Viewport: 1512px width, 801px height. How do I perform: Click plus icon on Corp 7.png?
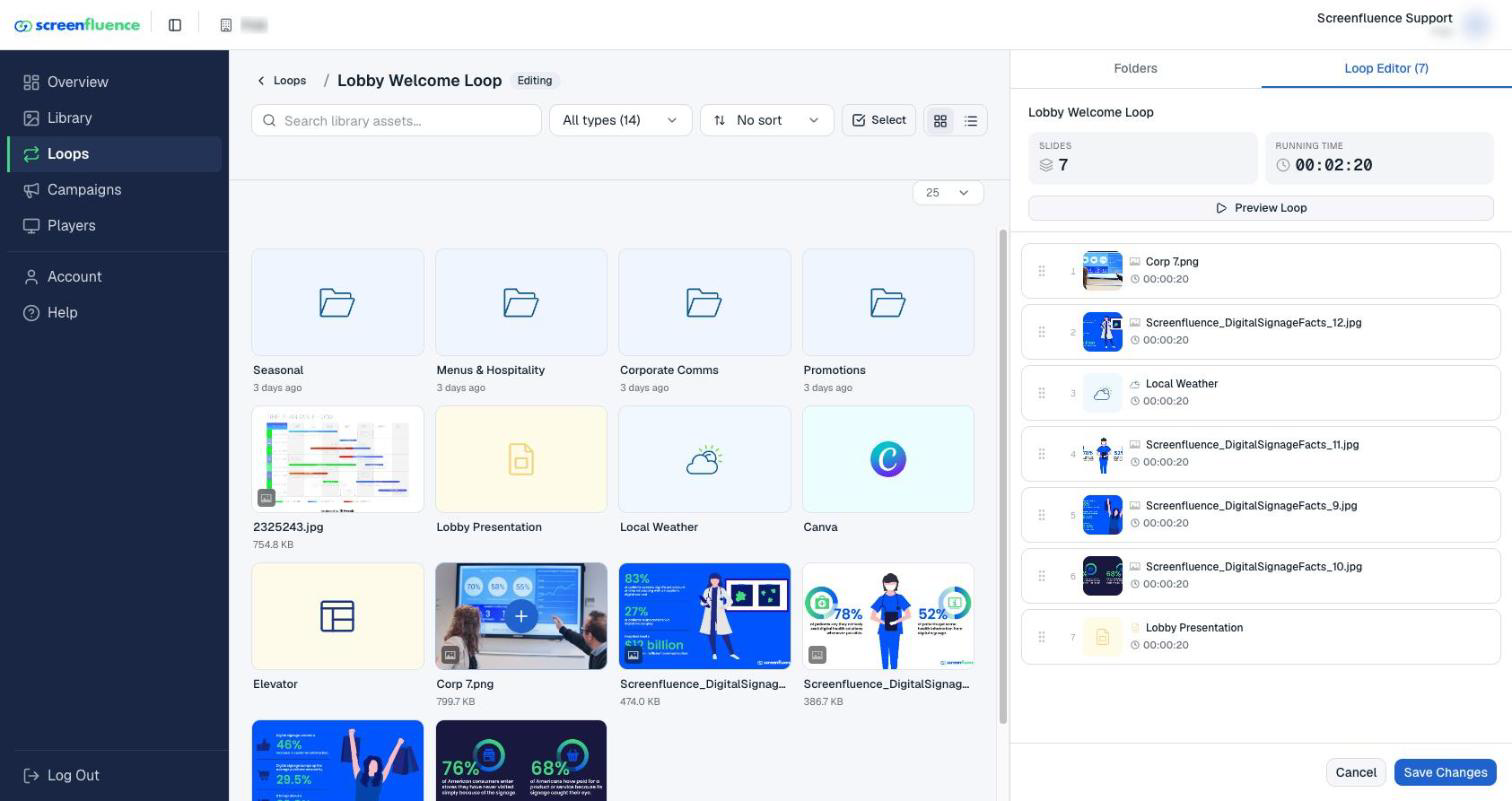pyautogui.click(x=521, y=616)
